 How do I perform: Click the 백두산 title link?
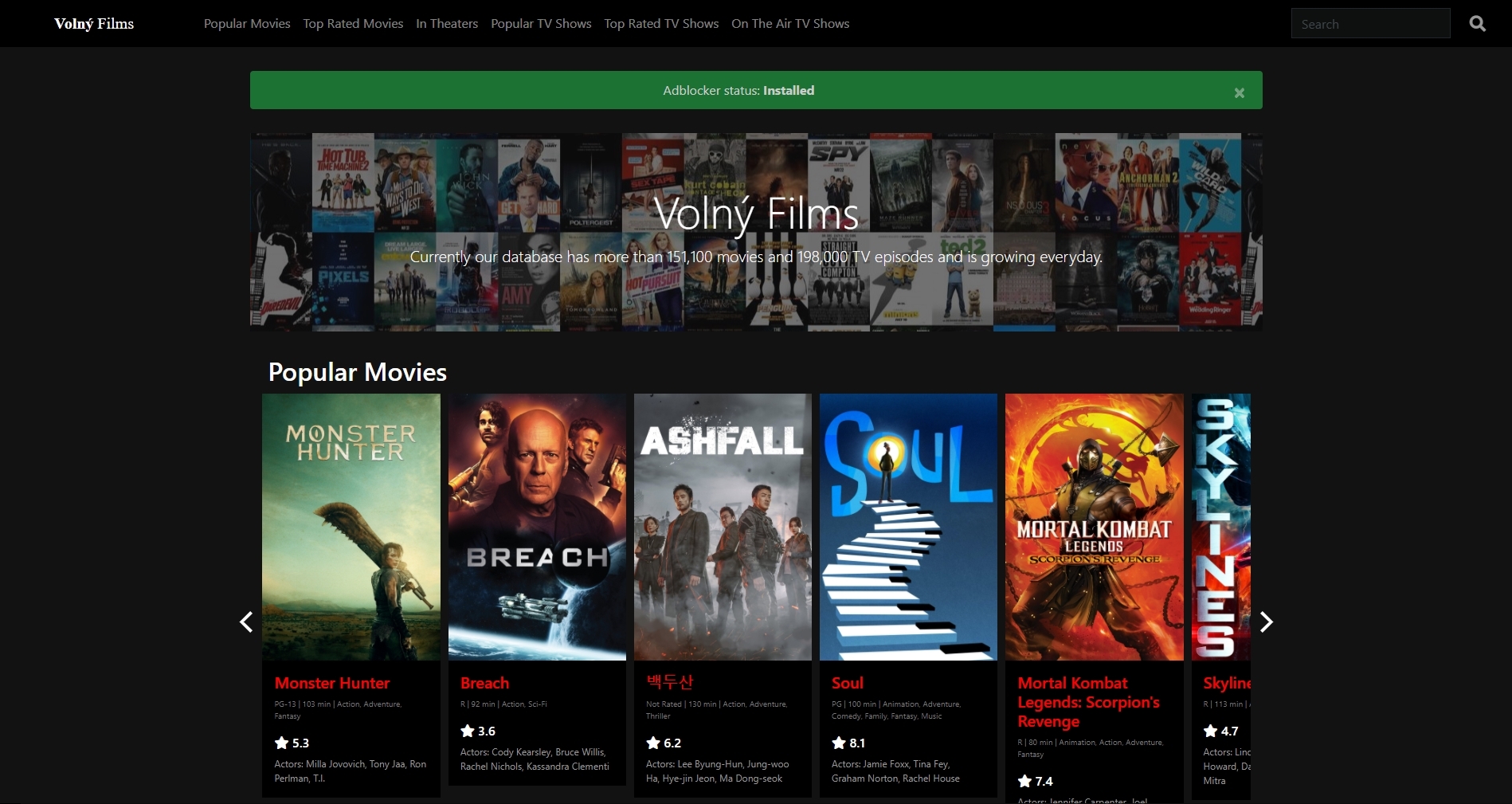[x=669, y=682]
